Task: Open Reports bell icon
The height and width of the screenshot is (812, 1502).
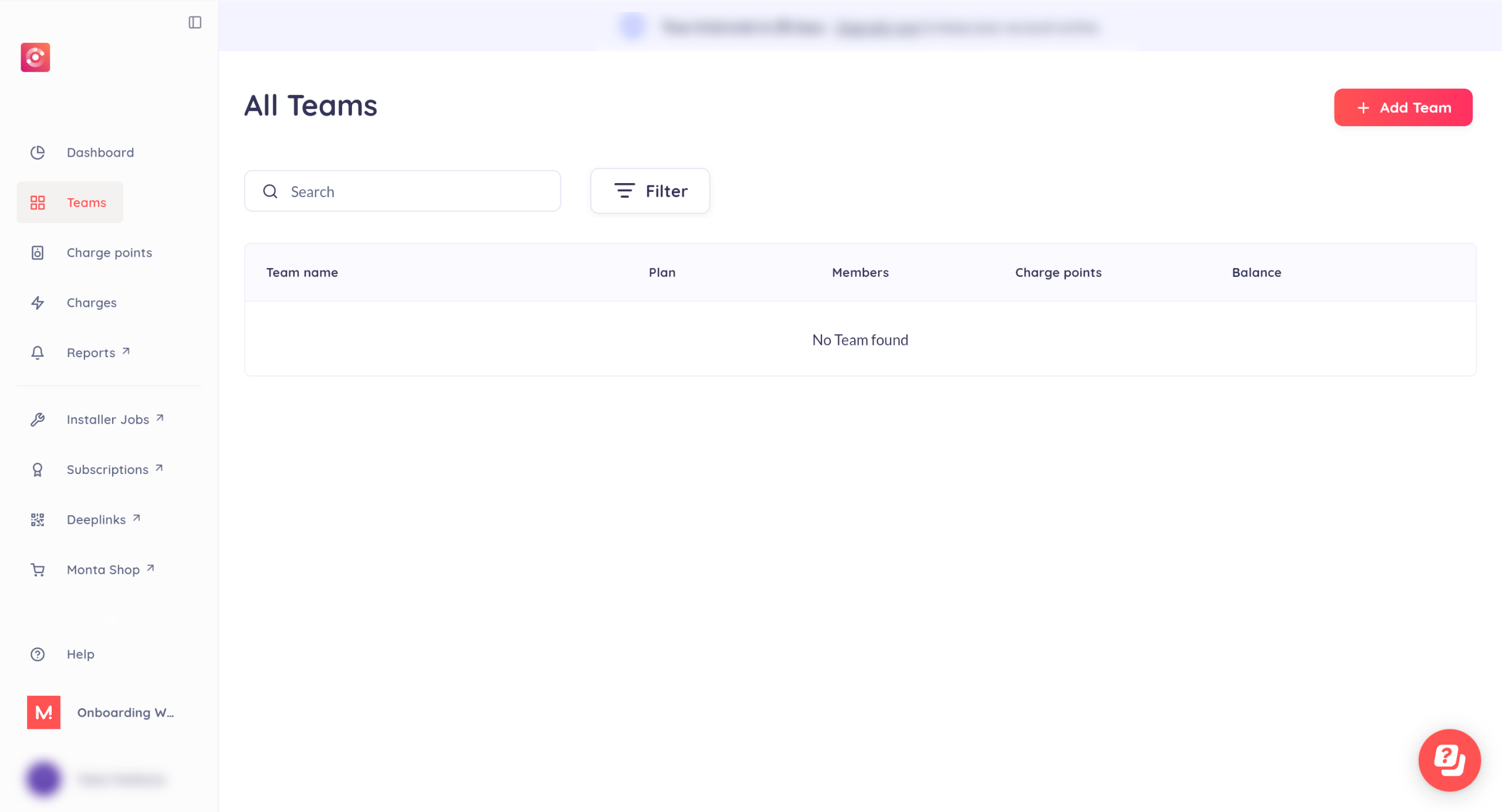Action: pyautogui.click(x=38, y=353)
